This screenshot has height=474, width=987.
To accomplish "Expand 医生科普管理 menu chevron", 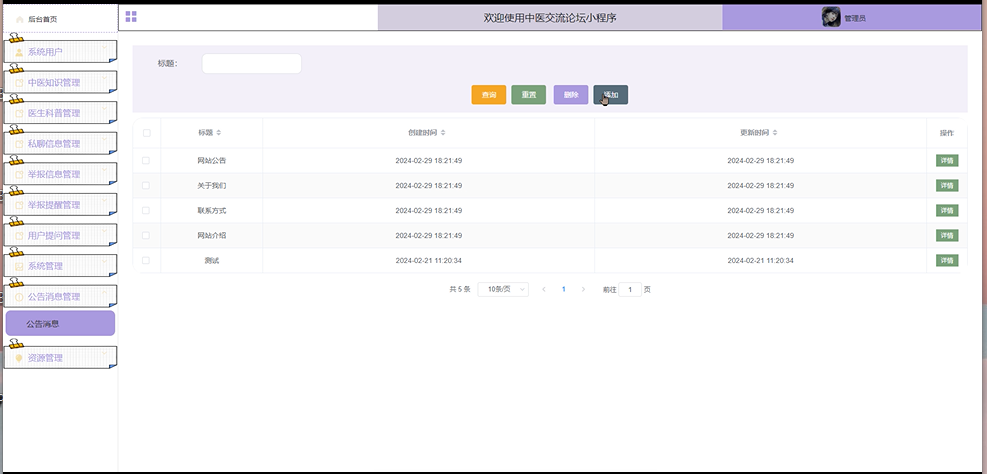I will (x=104, y=109).
